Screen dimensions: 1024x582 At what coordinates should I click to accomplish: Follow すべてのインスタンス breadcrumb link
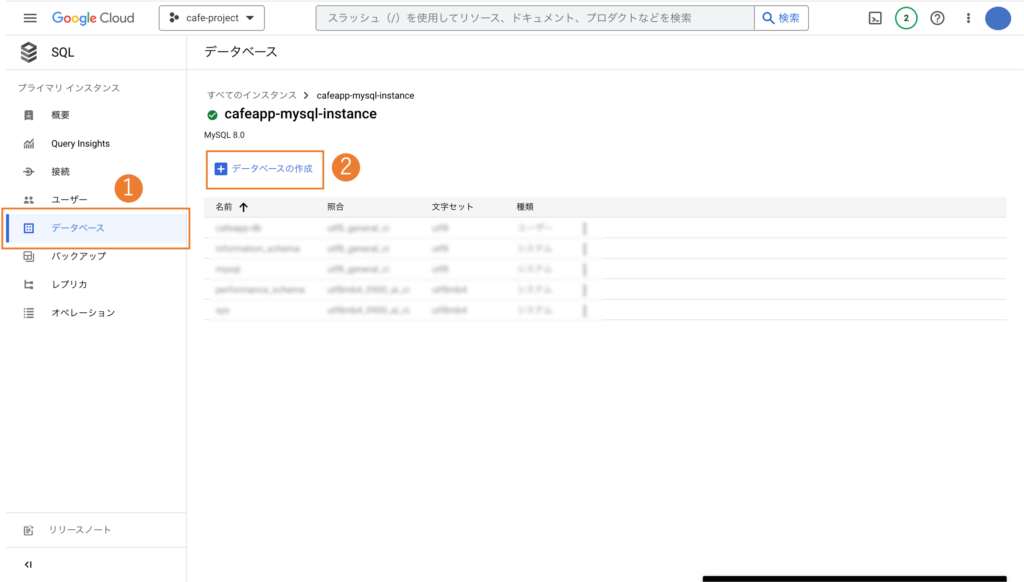[x=252, y=95]
